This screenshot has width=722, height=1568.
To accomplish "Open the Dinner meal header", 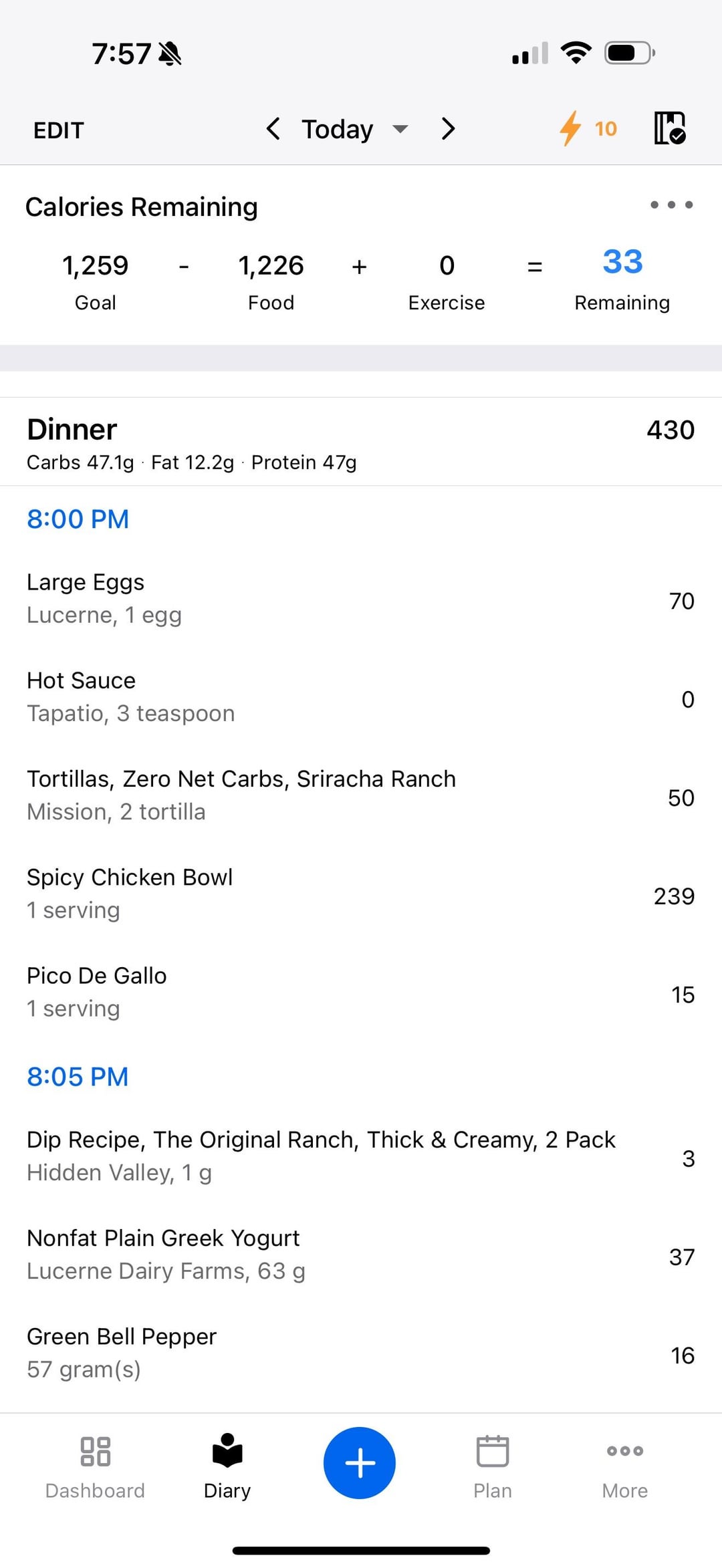I will [361, 442].
